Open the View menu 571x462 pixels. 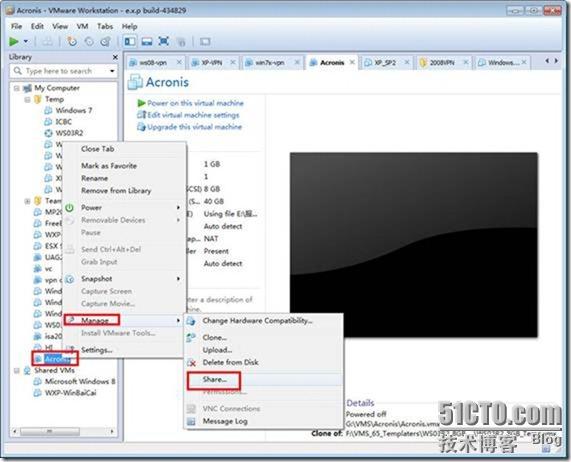(x=60, y=26)
